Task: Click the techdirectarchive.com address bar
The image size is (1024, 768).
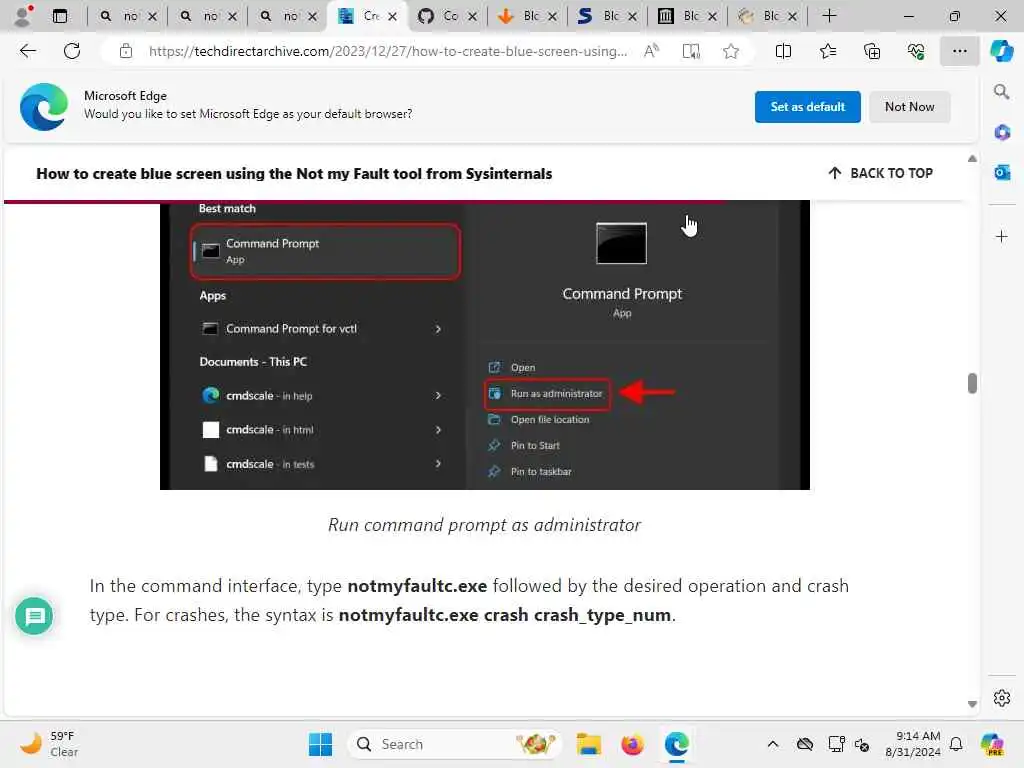Action: pyautogui.click(x=388, y=51)
